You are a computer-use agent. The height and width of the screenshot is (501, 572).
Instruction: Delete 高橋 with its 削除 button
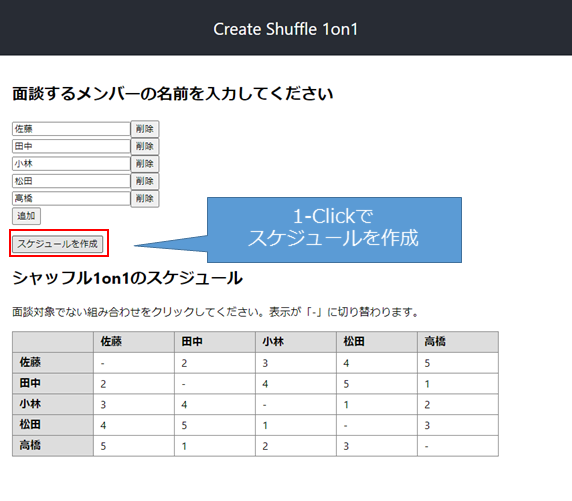click(x=145, y=199)
